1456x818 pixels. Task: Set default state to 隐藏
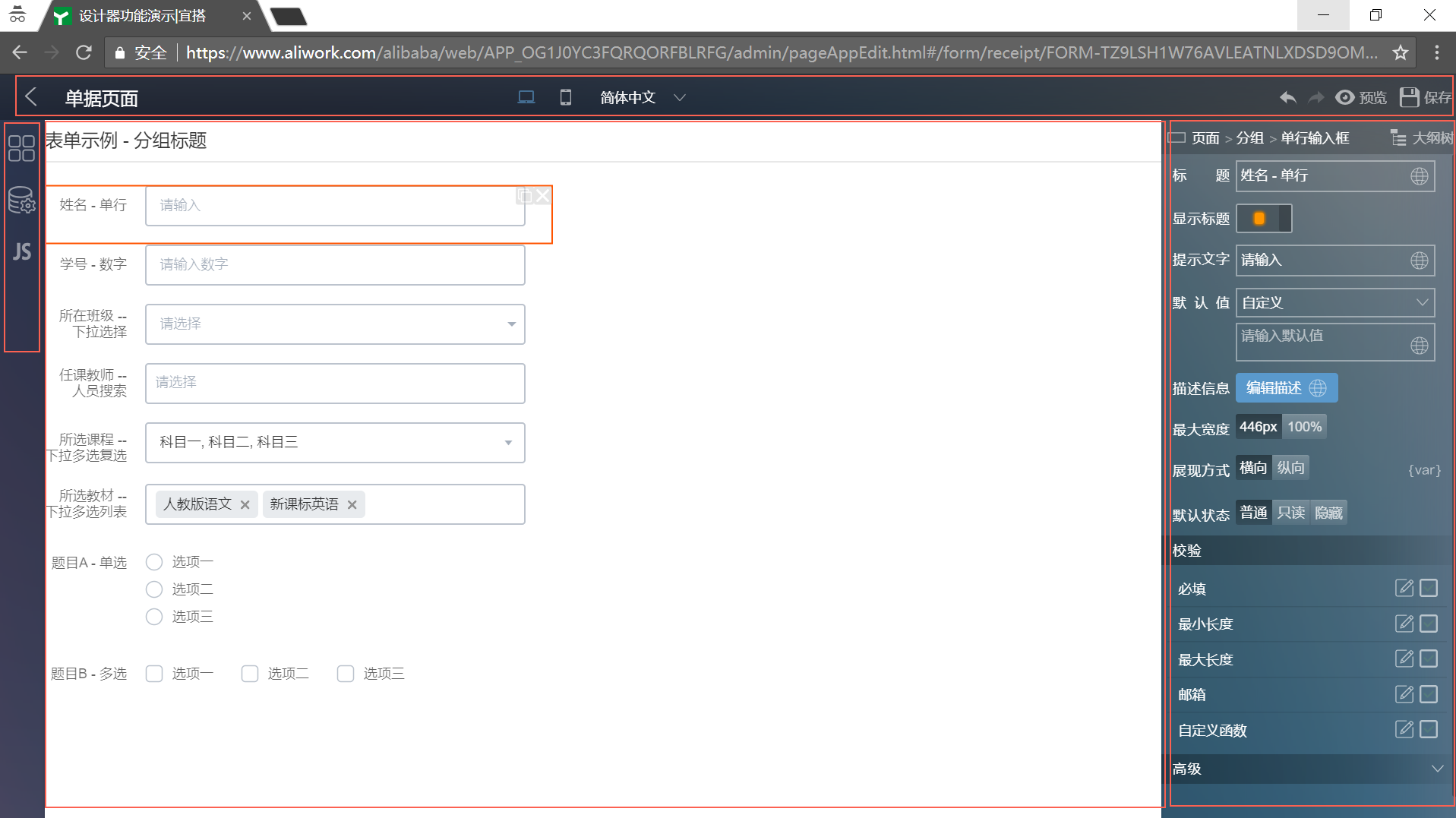pyautogui.click(x=1328, y=513)
